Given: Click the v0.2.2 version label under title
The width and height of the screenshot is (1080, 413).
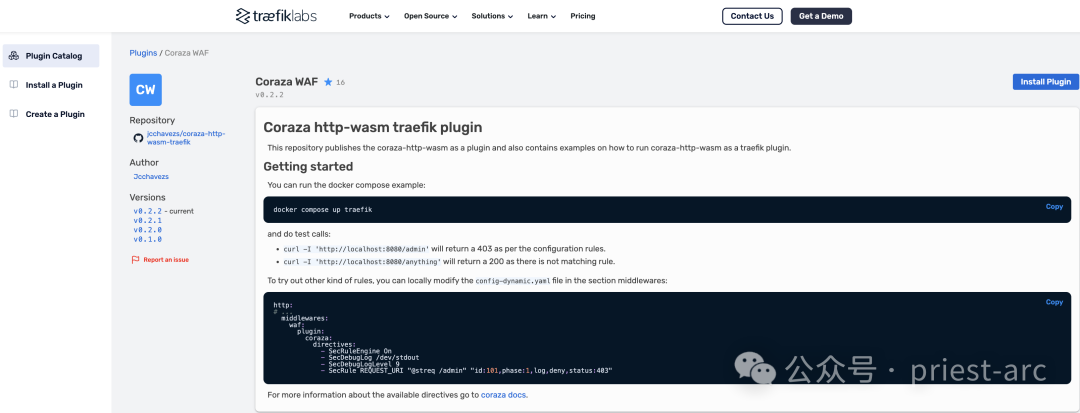Looking at the screenshot, I should [x=269, y=95].
